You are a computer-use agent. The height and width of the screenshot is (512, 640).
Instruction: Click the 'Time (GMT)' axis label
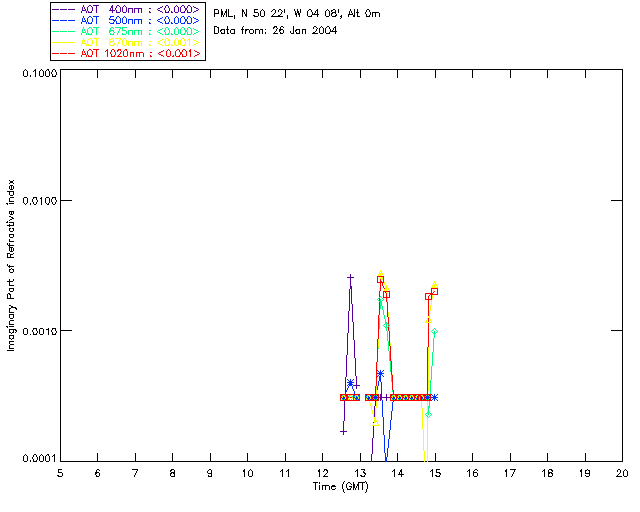pos(340,487)
